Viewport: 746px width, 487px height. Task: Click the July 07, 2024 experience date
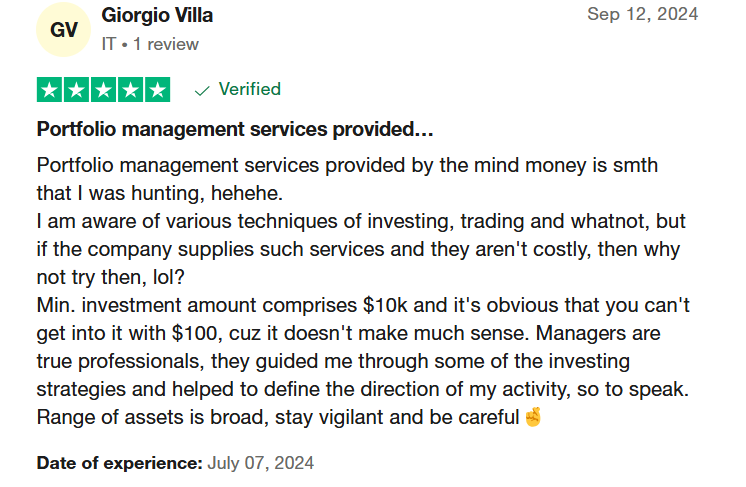coord(261,463)
